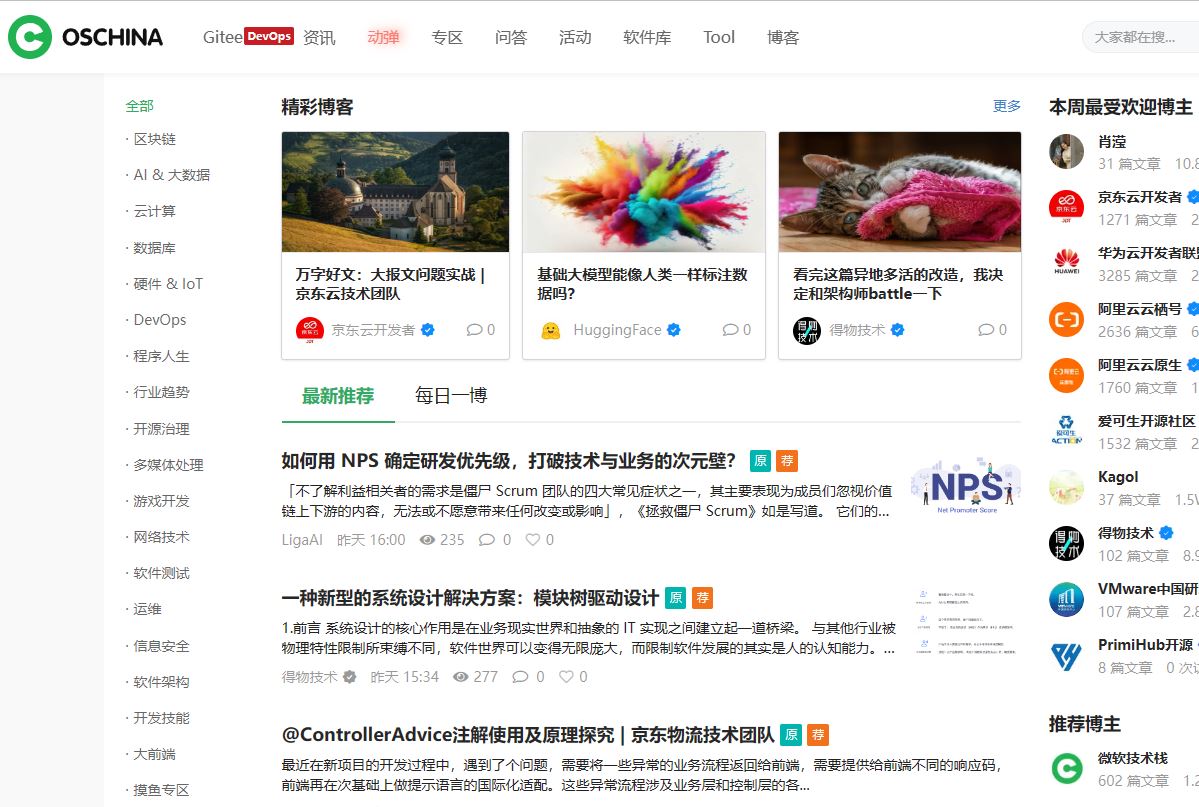Like the 模块树驱动设计 article with heart icon
1199x807 pixels.
(567, 677)
